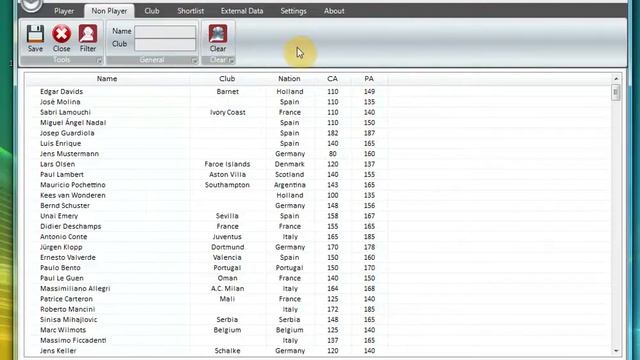
Task: Expand the Clear group launcher
Action: [231, 60]
